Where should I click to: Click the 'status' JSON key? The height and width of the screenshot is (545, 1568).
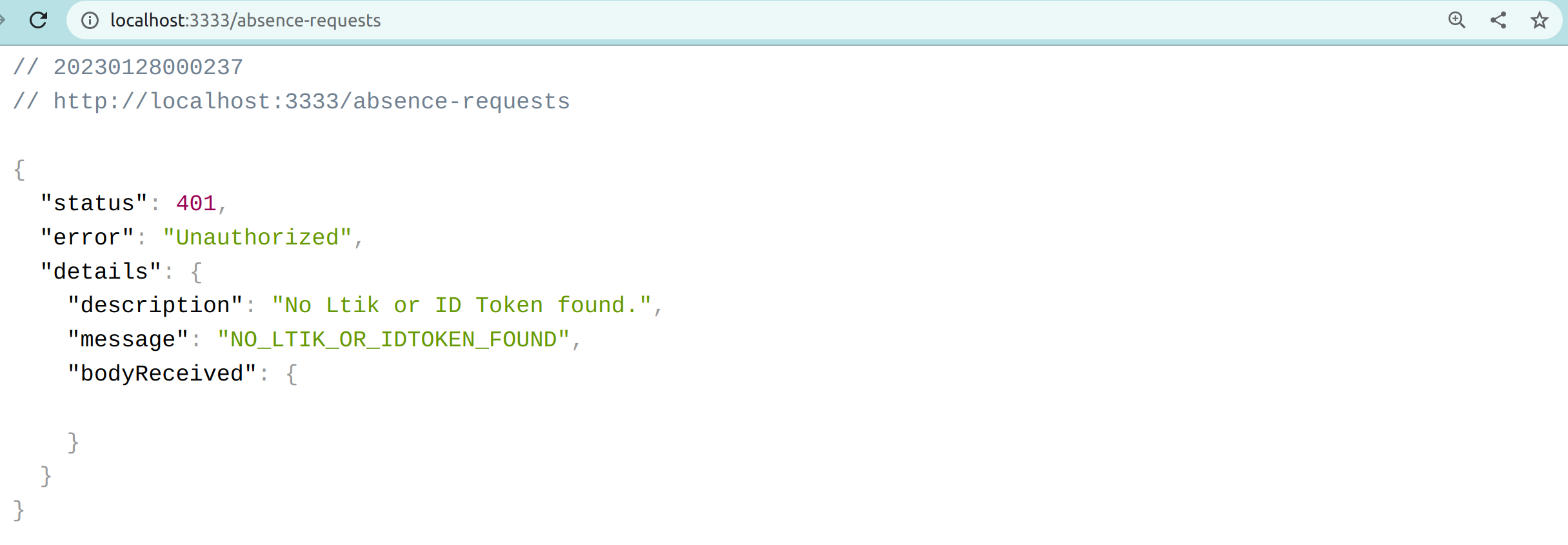click(x=92, y=203)
